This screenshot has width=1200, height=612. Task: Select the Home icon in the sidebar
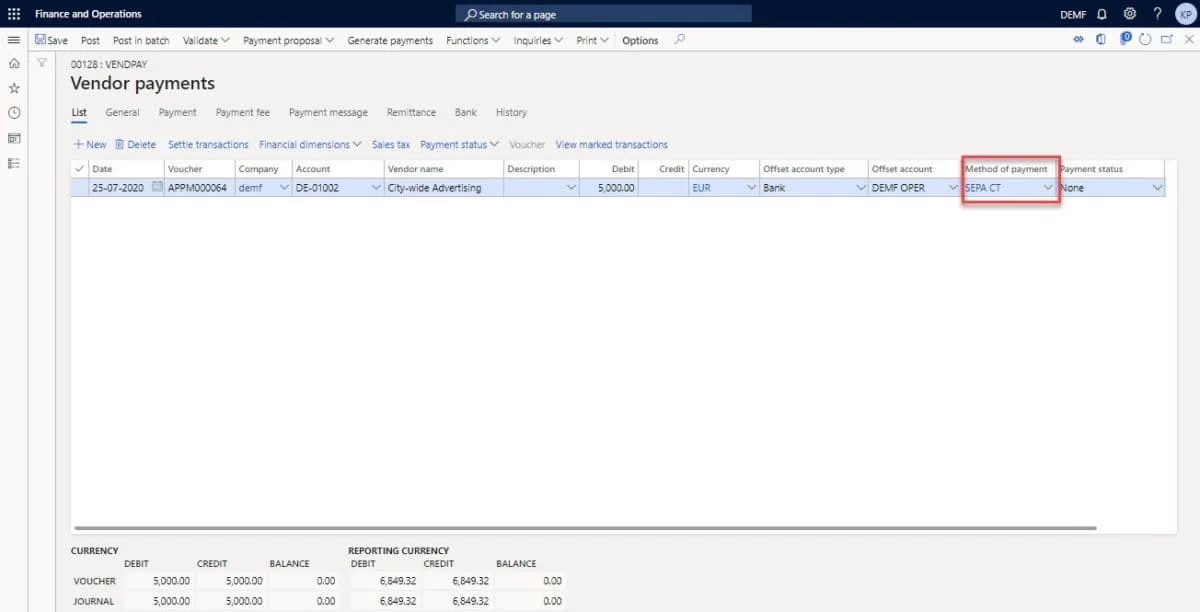(13, 62)
